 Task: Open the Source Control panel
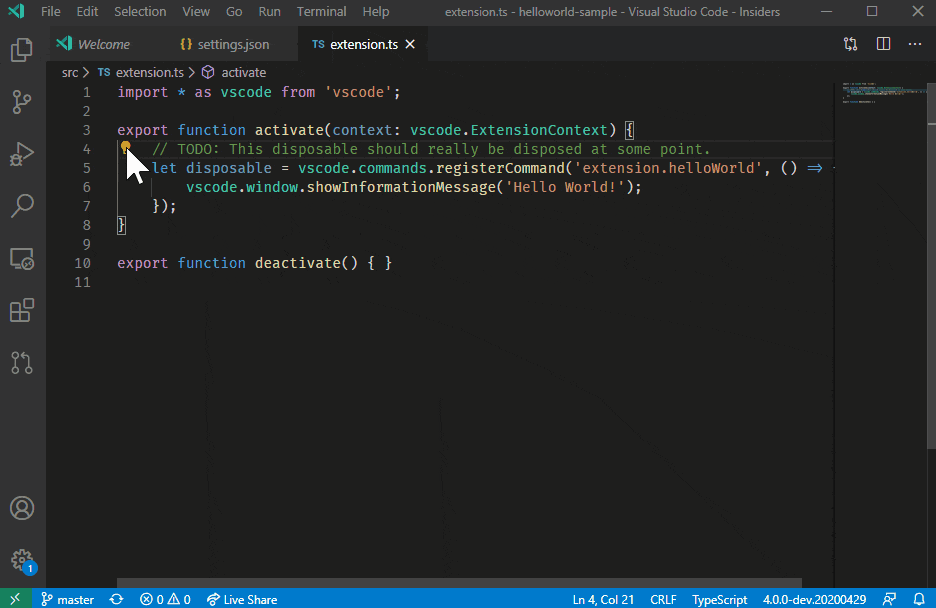[x=22, y=102]
